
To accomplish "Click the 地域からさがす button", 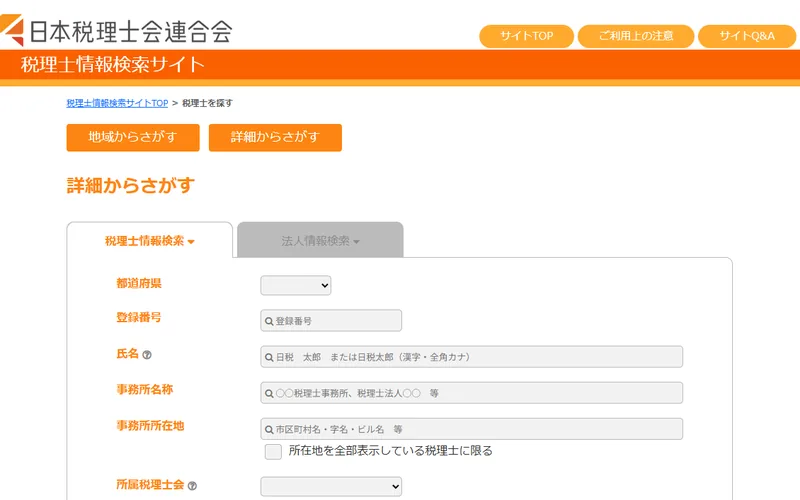I will 133,137.
